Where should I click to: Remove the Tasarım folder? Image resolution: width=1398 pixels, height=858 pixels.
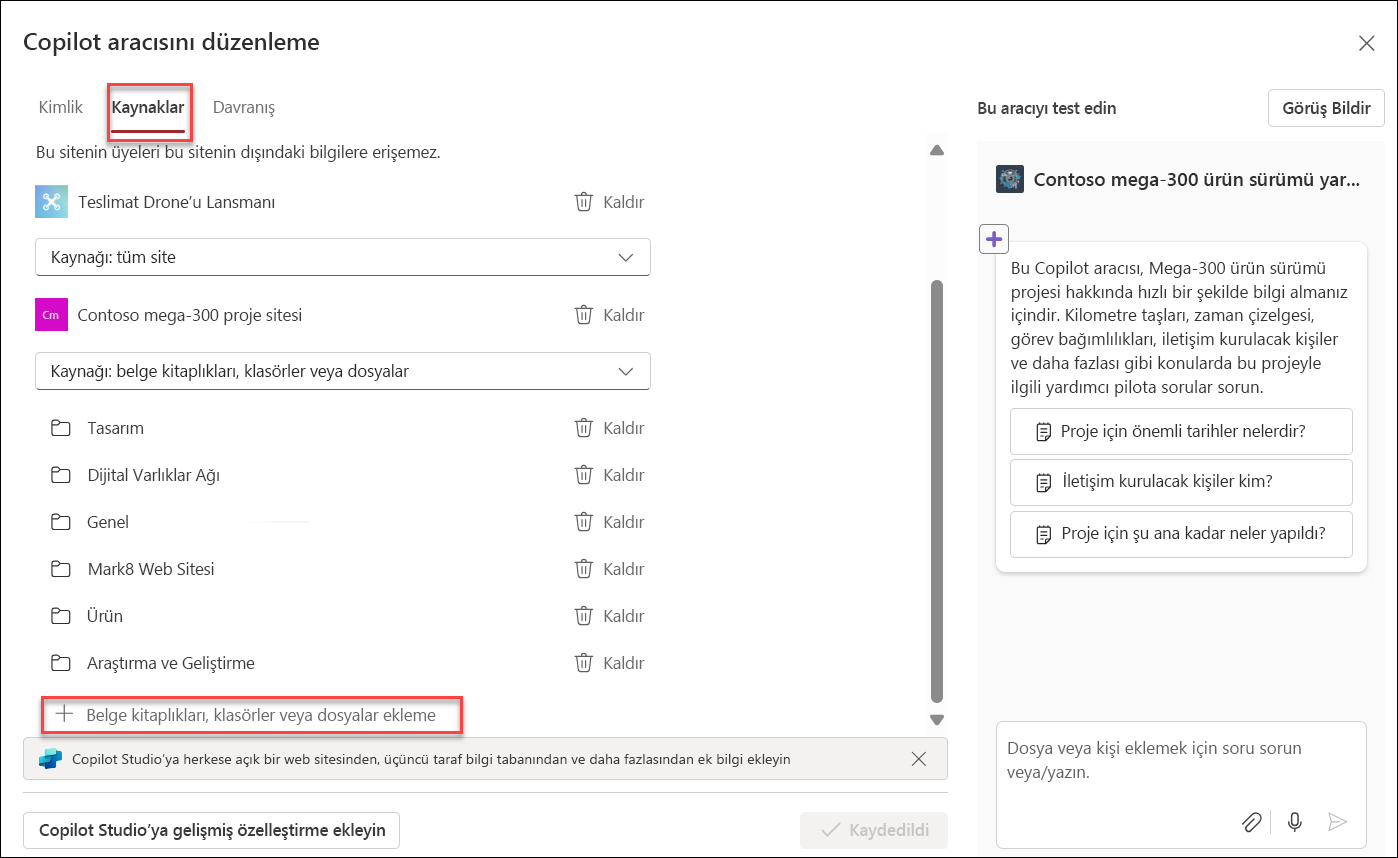609,428
